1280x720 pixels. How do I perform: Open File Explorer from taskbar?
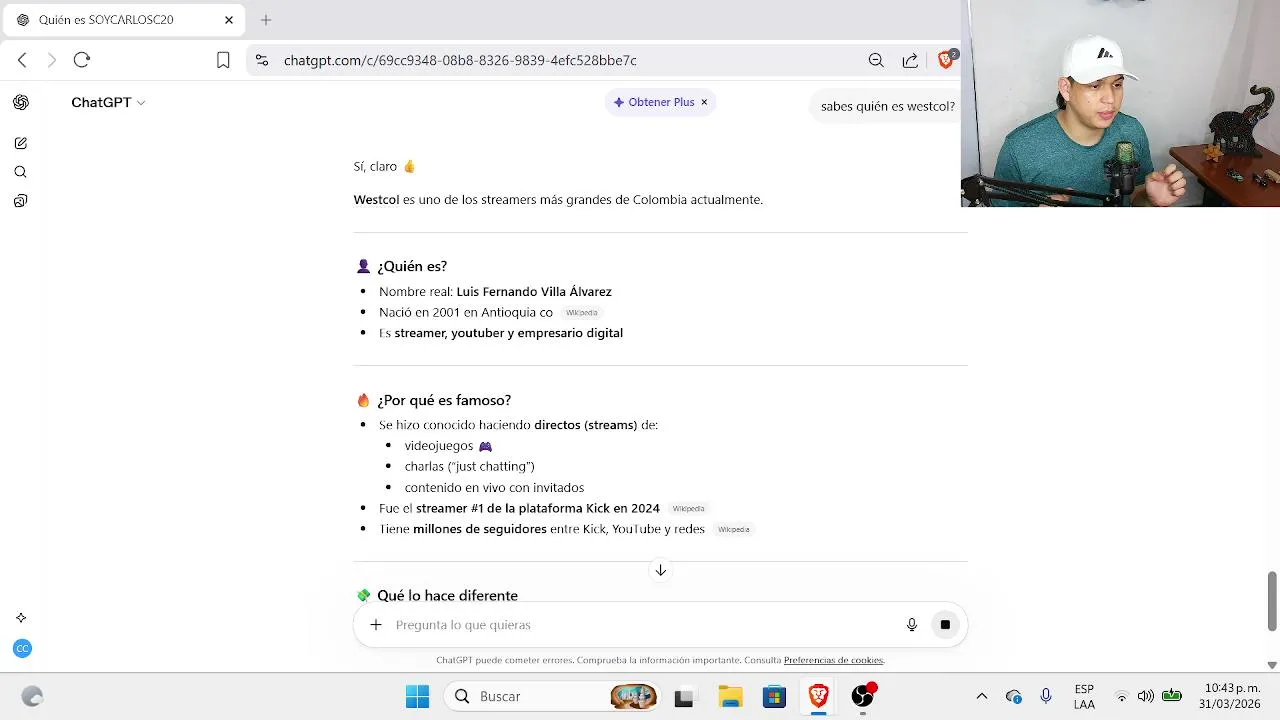click(730, 696)
